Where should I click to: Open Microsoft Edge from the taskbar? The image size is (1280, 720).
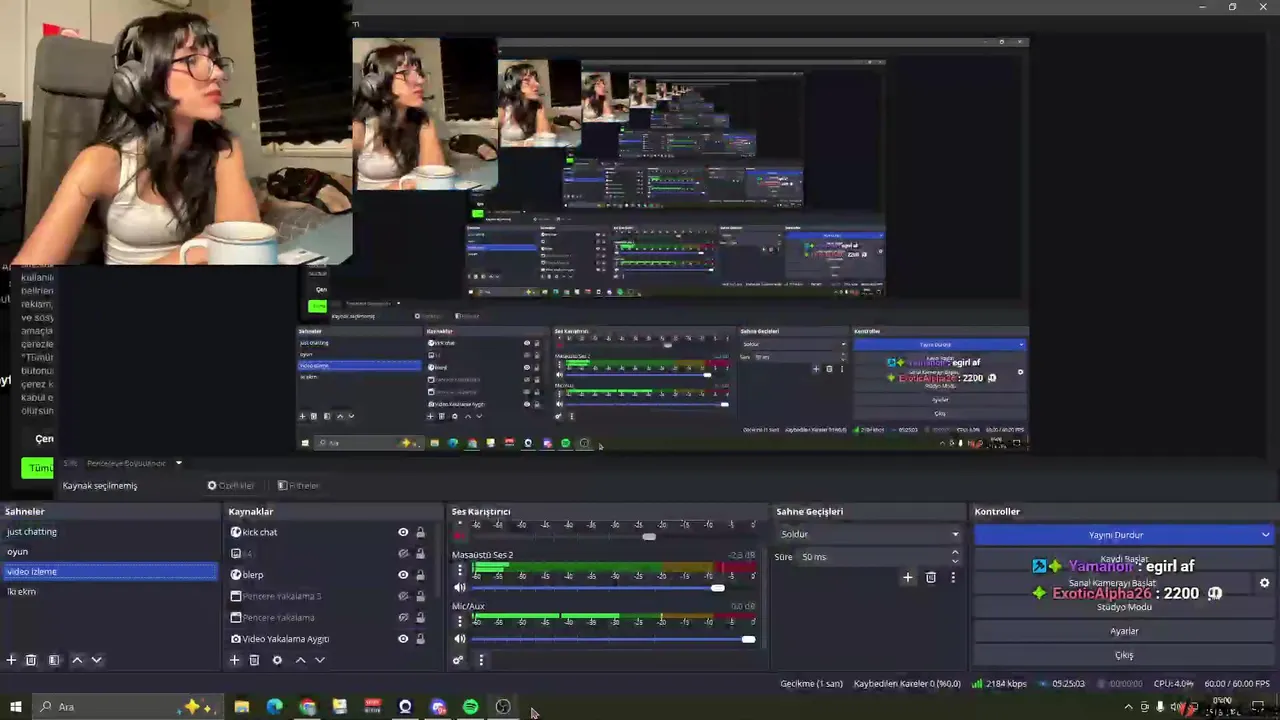tap(274, 707)
